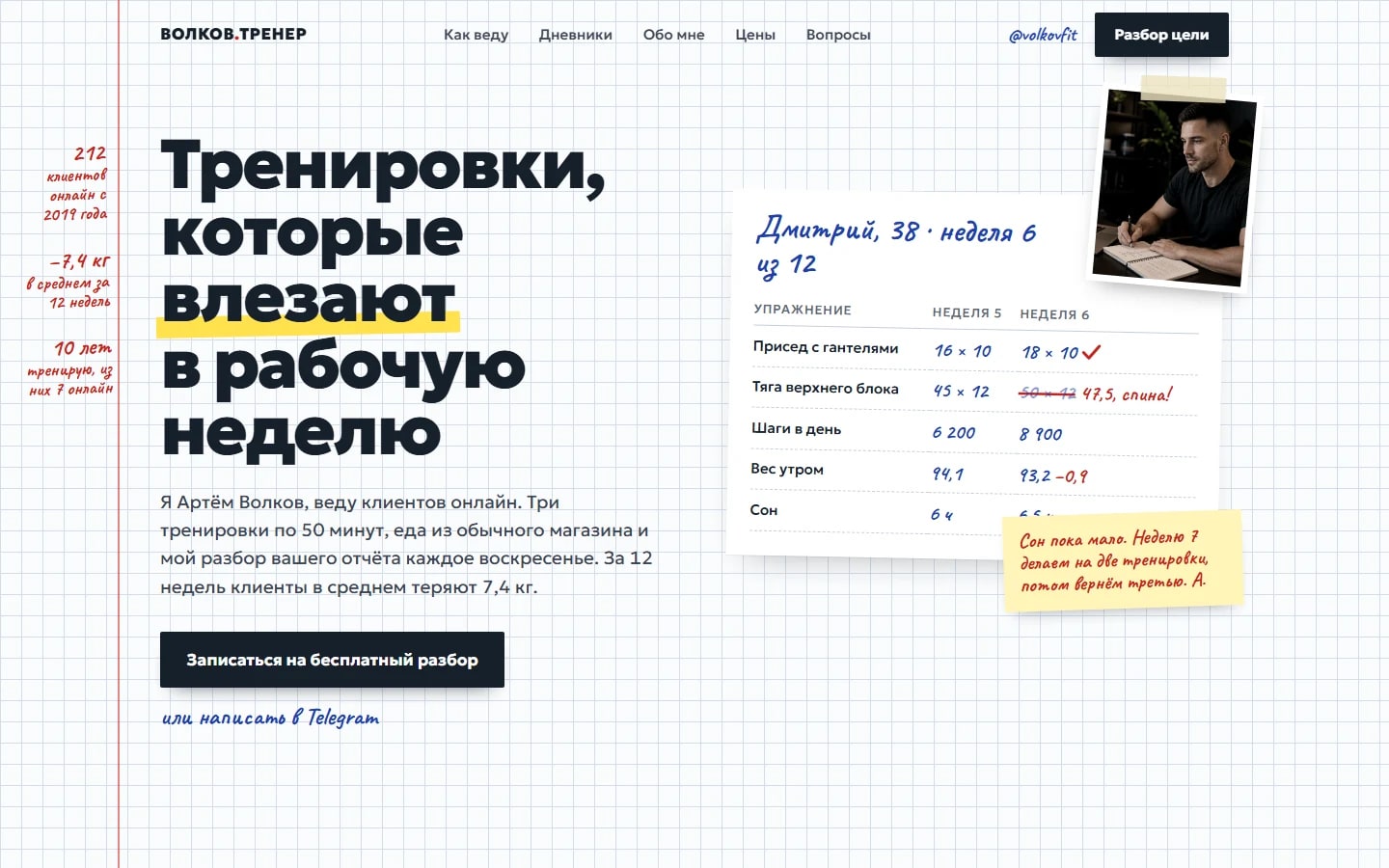Go to the Дневники section
The height and width of the screenshot is (868, 1389).
click(x=576, y=35)
